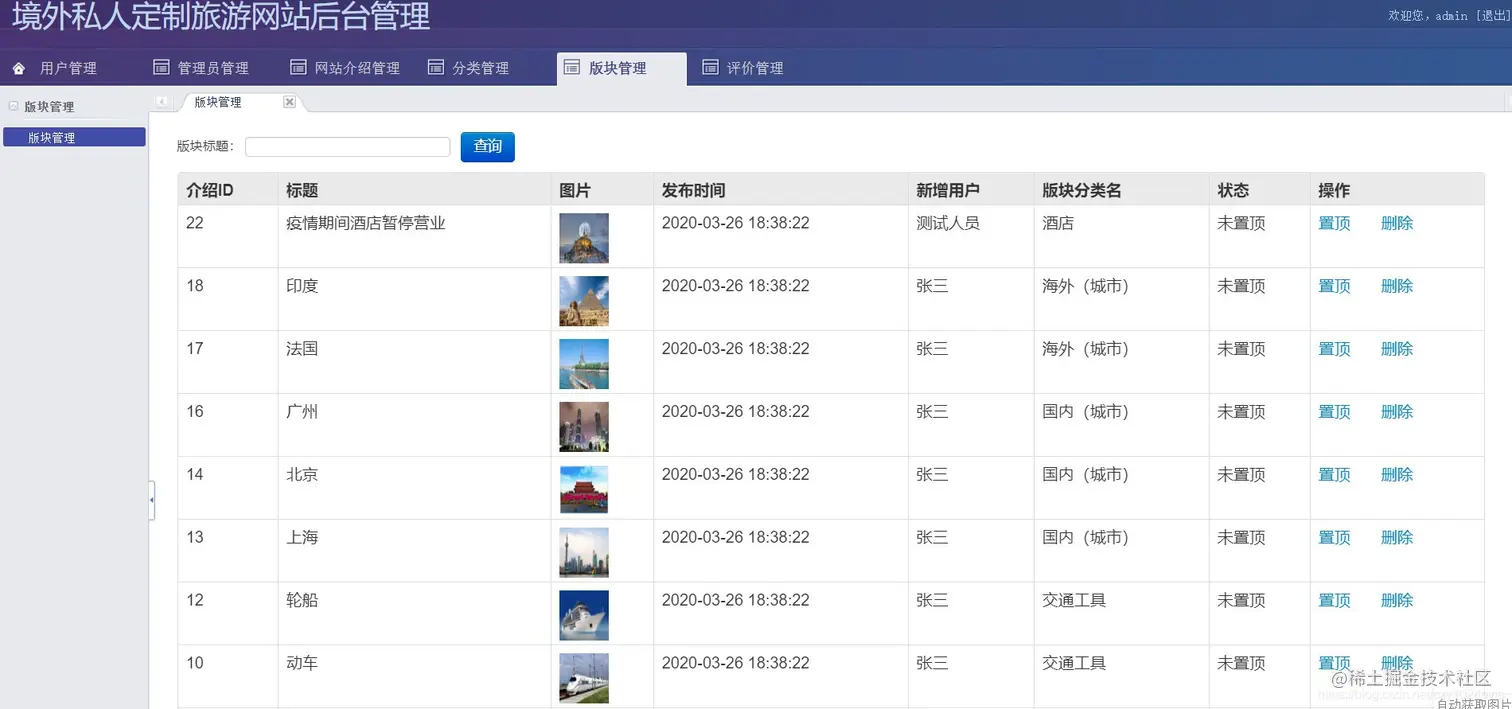Click the home icon beside 用户管理
The width and height of the screenshot is (1512, 709).
[x=17, y=67]
